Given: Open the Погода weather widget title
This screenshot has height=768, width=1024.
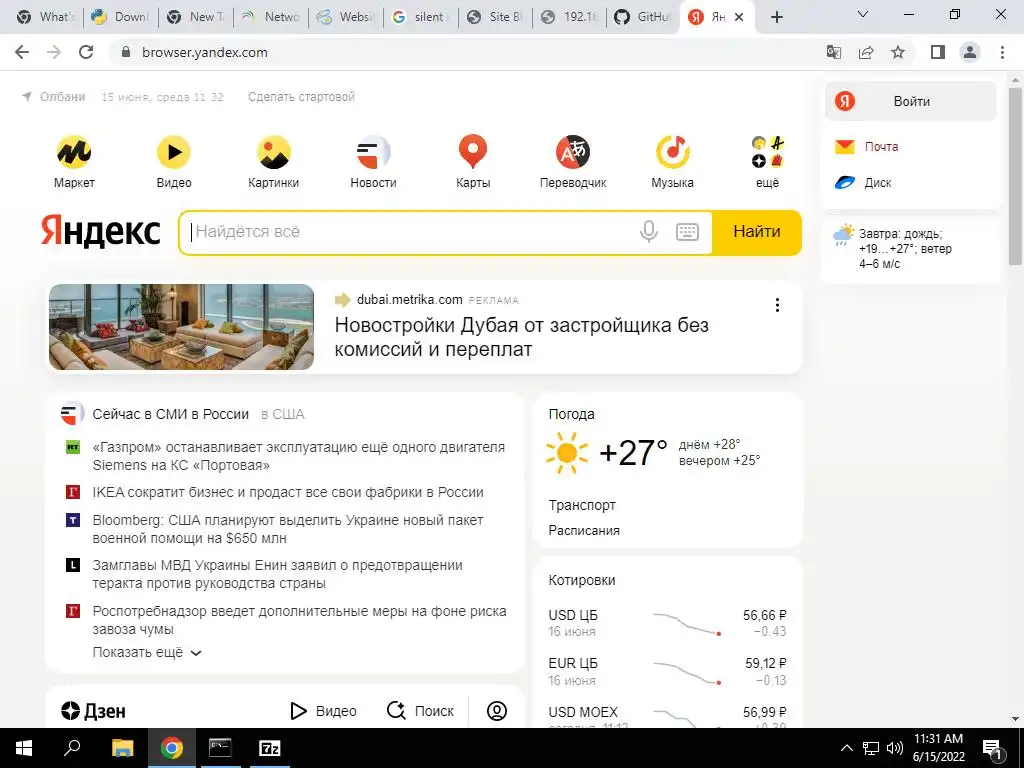Looking at the screenshot, I should pos(571,415).
